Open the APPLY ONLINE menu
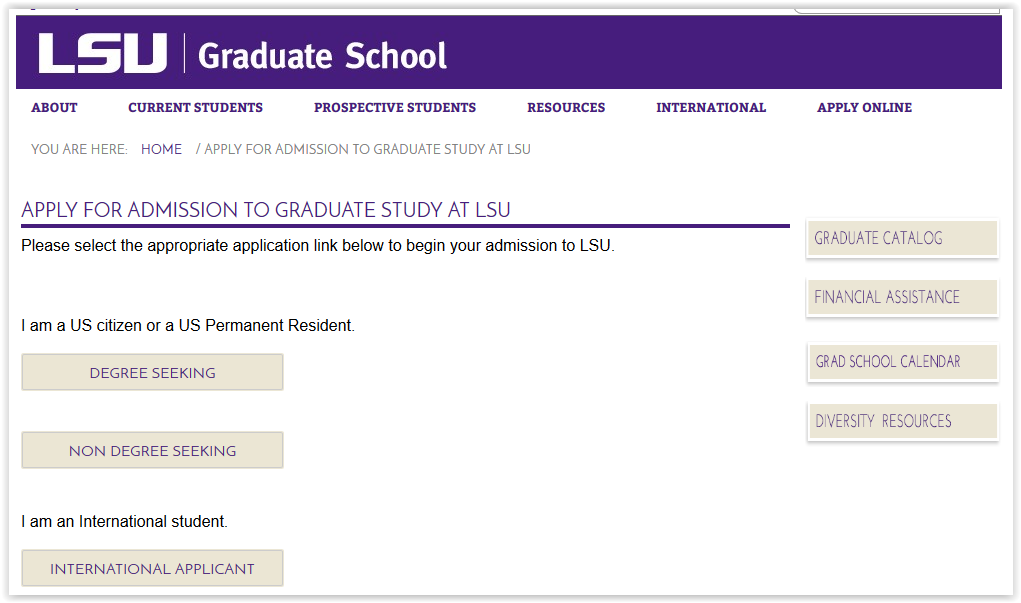This screenshot has height=603, width=1021. [864, 107]
